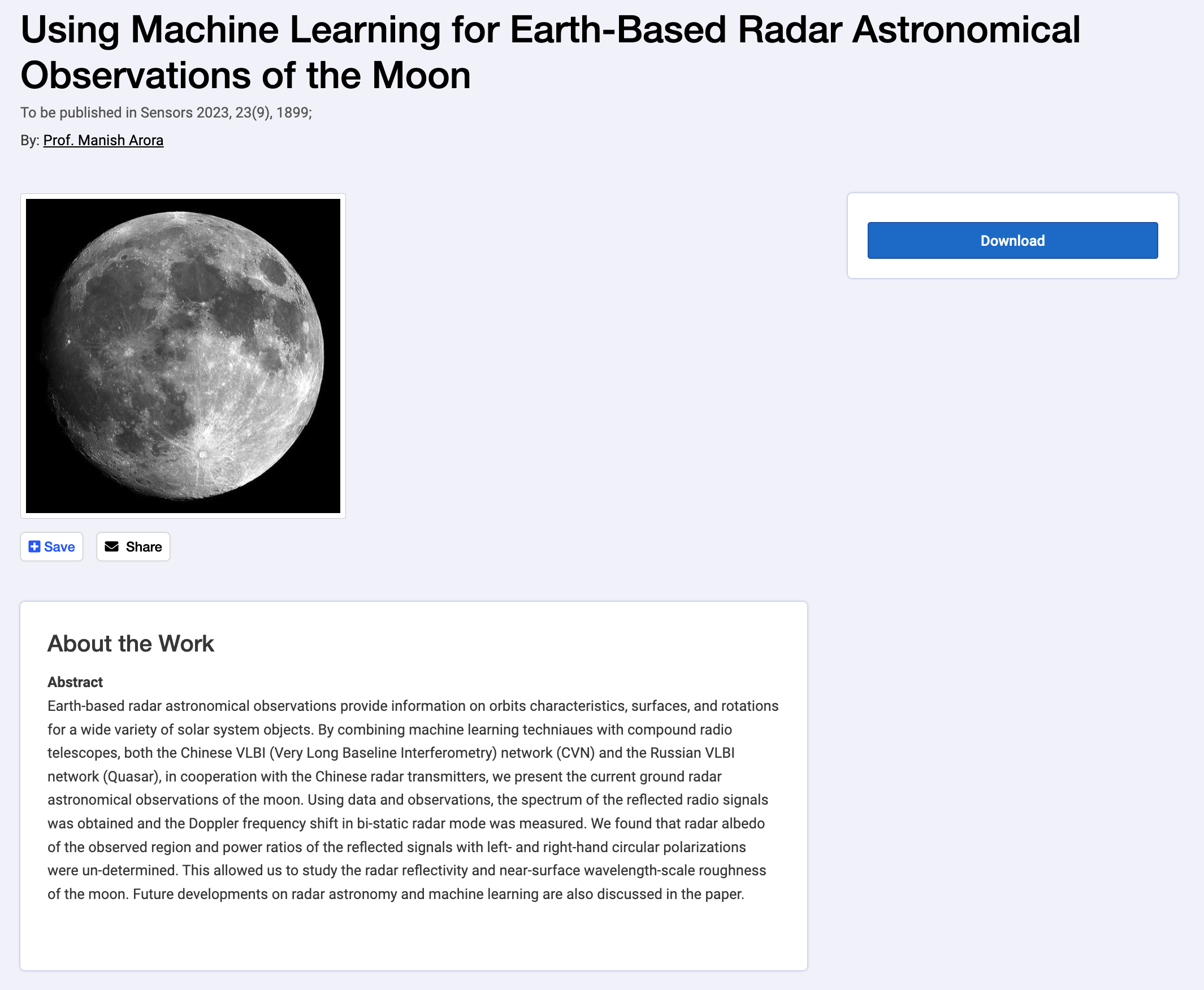The height and width of the screenshot is (990, 1204).
Task: Open the full moon photo thumbnail
Action: click(183, 356)
